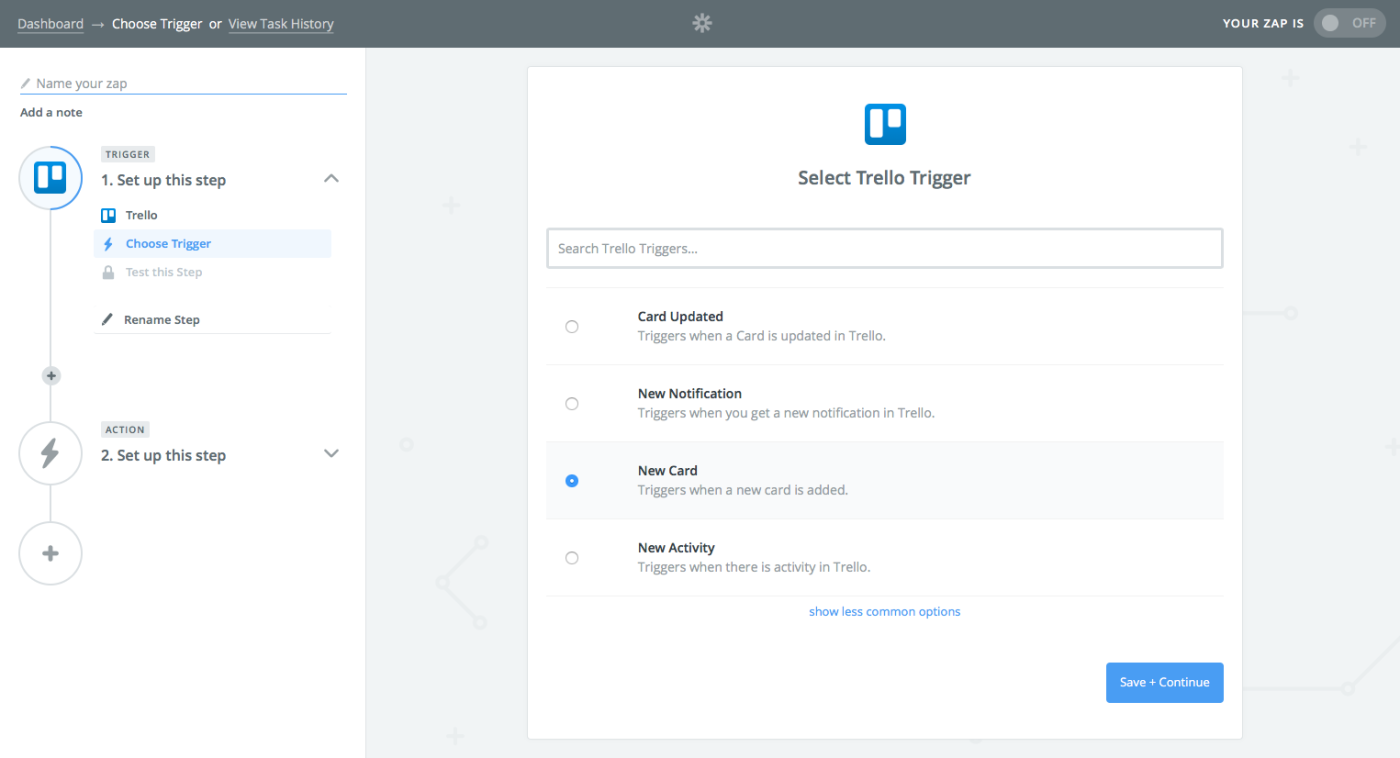Click the 'Select Trello Trigger' heading
1400x758 pixels.
(x=885, y=178)
